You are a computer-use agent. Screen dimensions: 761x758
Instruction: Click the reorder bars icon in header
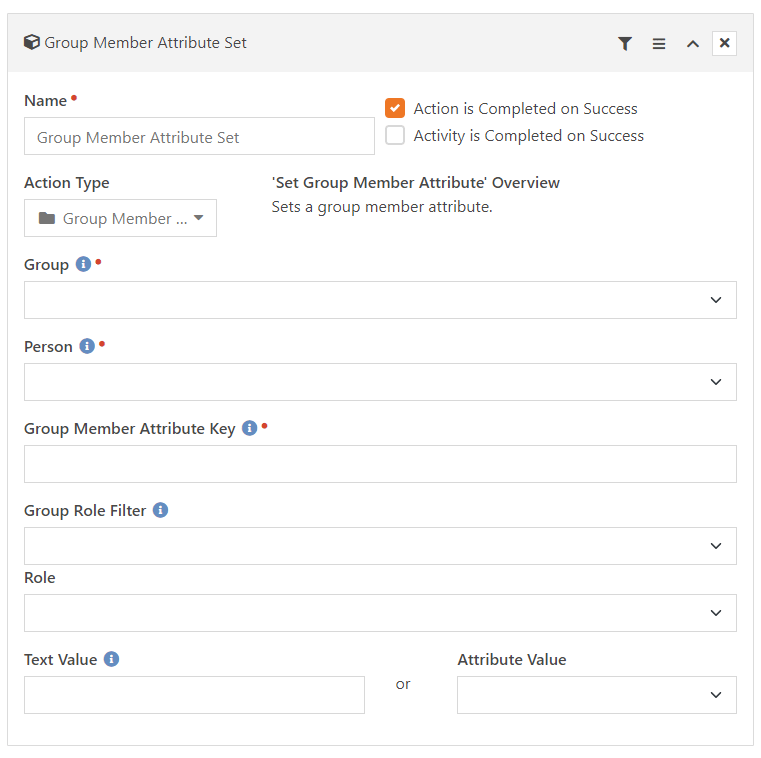click(x=659, y=44)
